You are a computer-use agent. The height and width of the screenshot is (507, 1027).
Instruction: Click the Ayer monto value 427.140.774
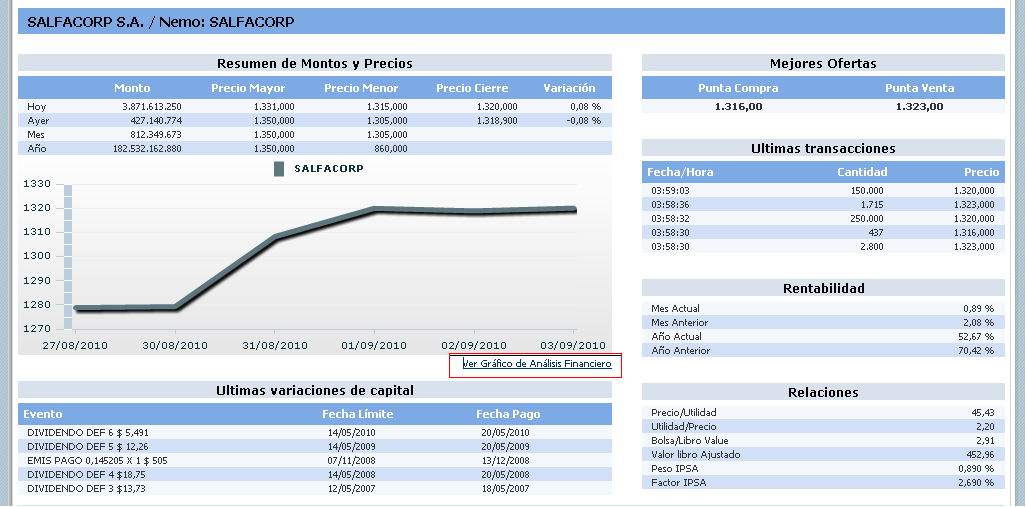coord(157,121)
